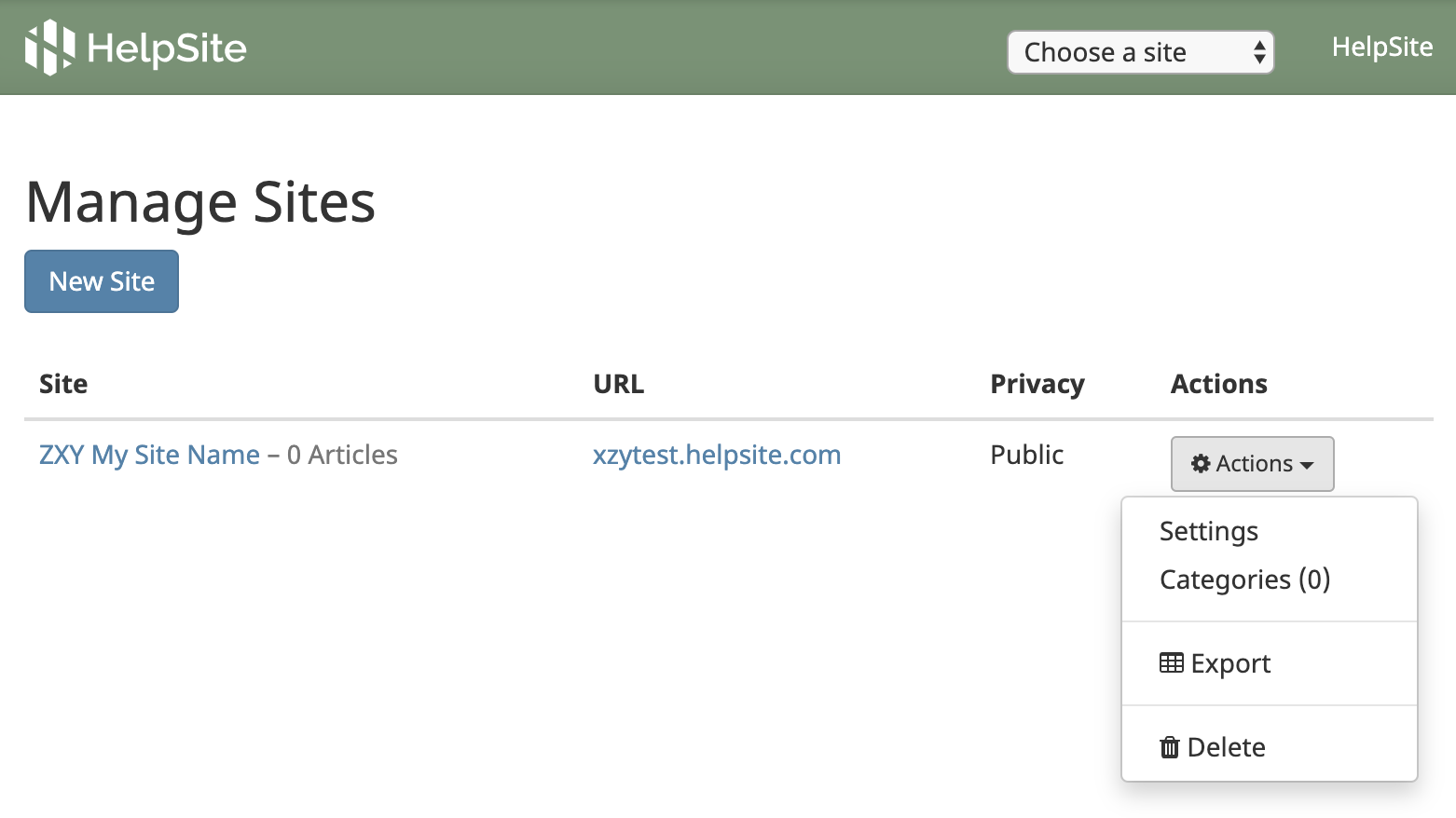1456x818 pixels.
Task: Click the up-down arrows of site selector
Action: click(1259, 52)
